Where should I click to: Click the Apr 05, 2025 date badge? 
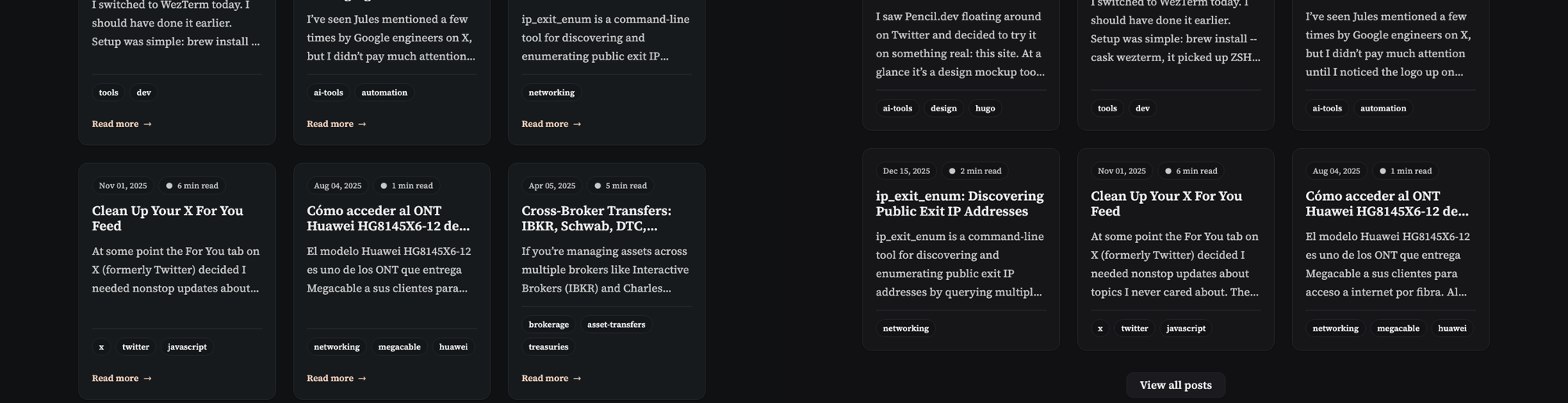coord(552,186)
